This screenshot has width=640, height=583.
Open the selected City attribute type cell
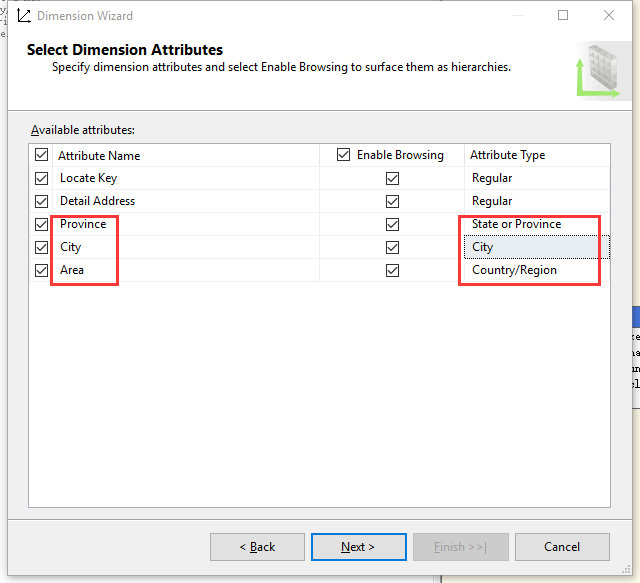(537, 247)
